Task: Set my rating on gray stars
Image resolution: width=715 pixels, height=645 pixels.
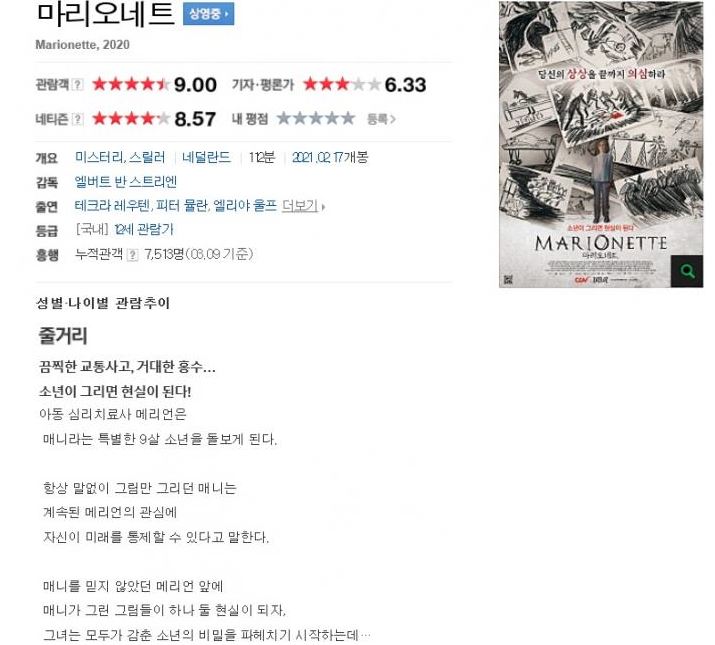Action: tap(316, 119)
